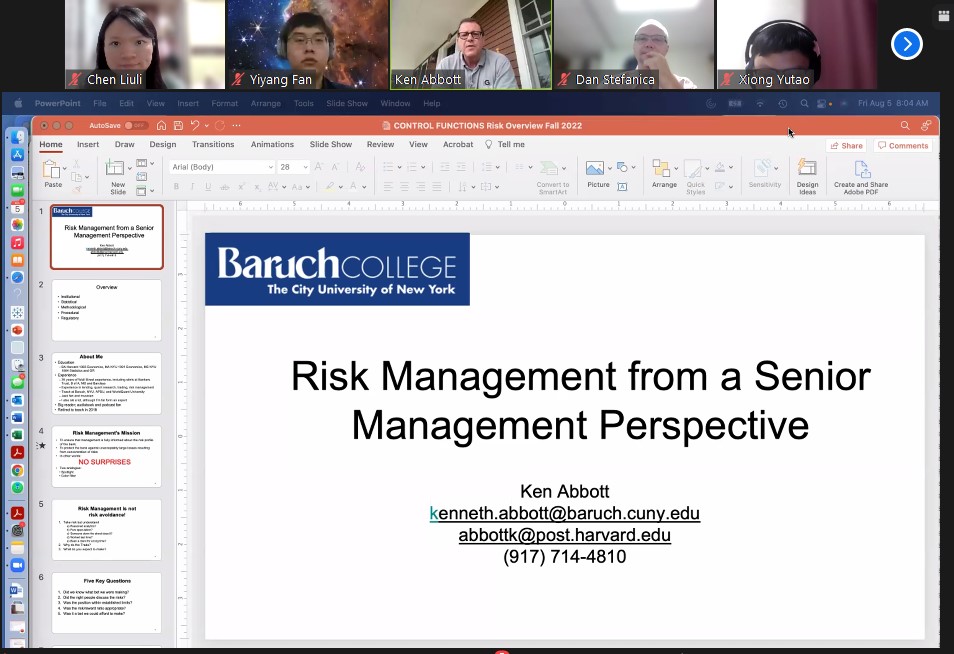954x654 pixels.
Task: Open Google Chrome from the dock
Action: click(x=17, y=470)
